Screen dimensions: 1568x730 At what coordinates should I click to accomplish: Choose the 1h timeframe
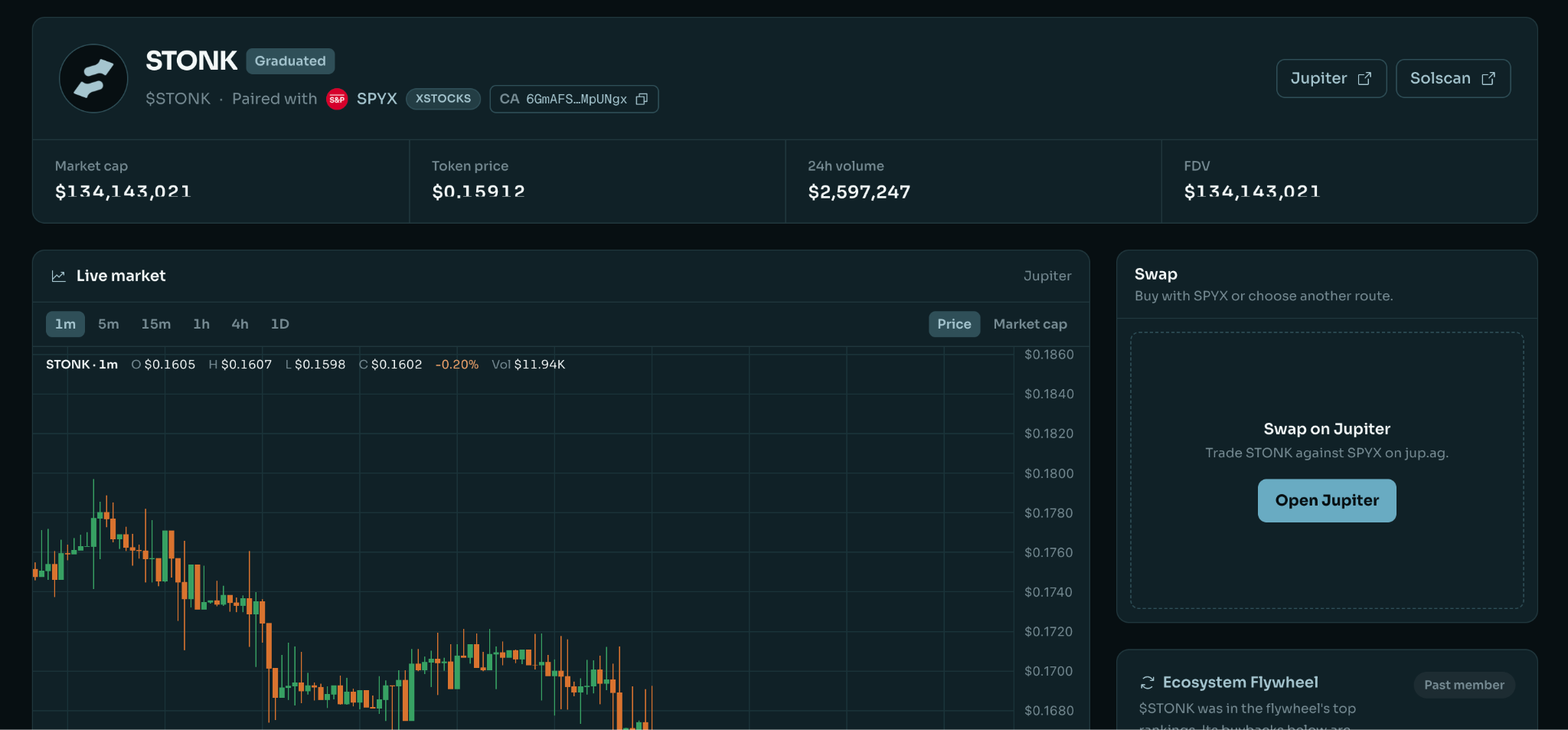pyautogui.click(x=201, y=324)
